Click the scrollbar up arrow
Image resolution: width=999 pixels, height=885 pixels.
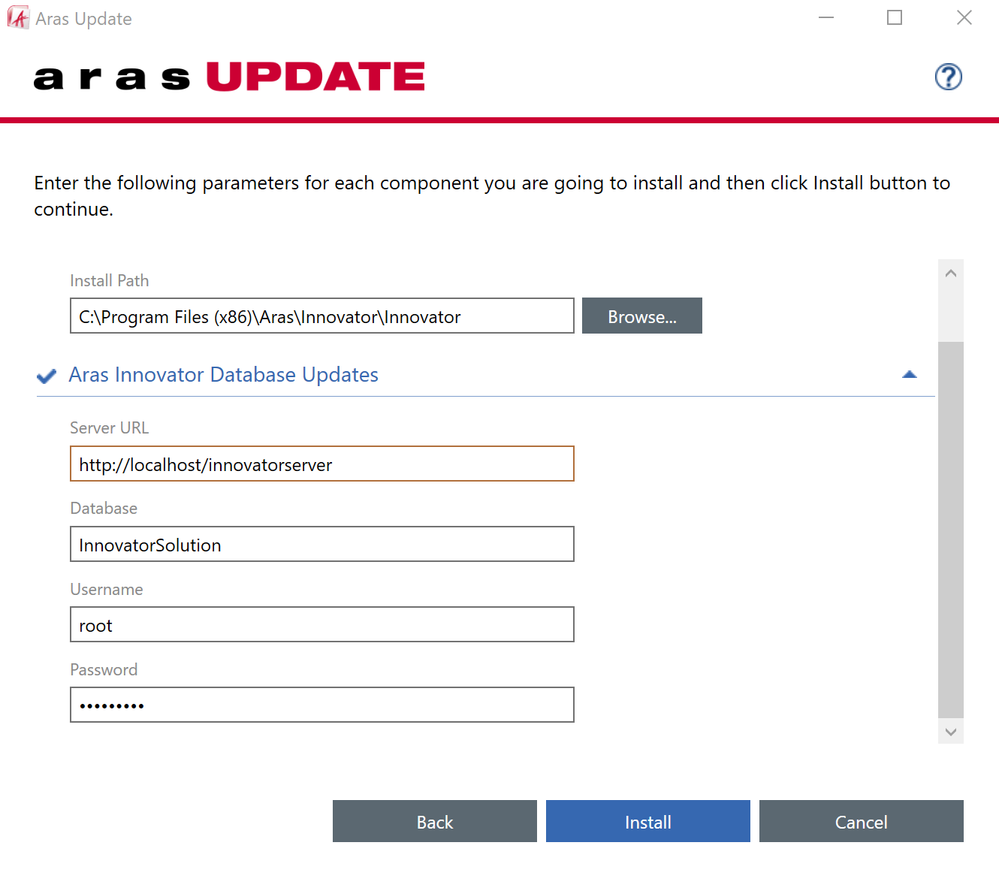click(950, 273)
